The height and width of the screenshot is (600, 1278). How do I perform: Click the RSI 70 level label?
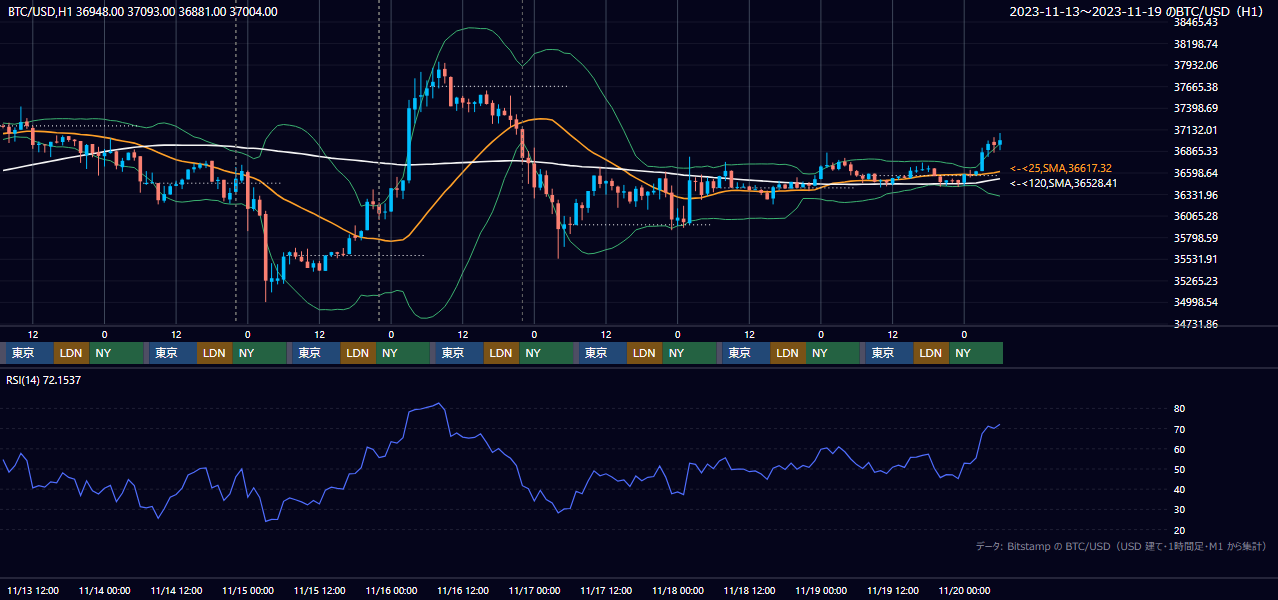pos(1179,429)
